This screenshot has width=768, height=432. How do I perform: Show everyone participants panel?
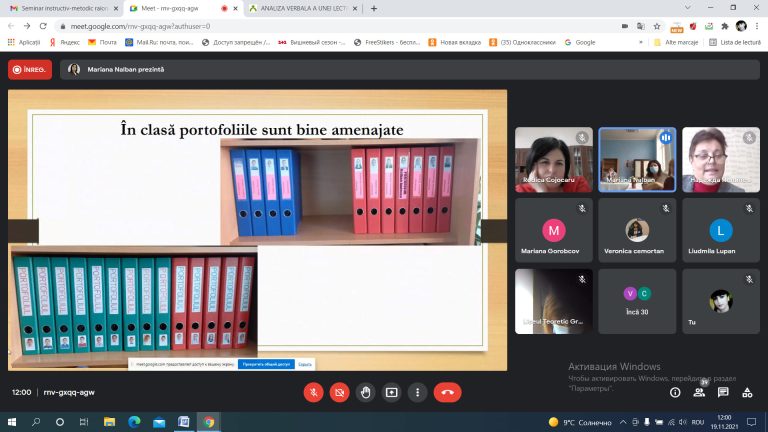(x=699, y=392)
